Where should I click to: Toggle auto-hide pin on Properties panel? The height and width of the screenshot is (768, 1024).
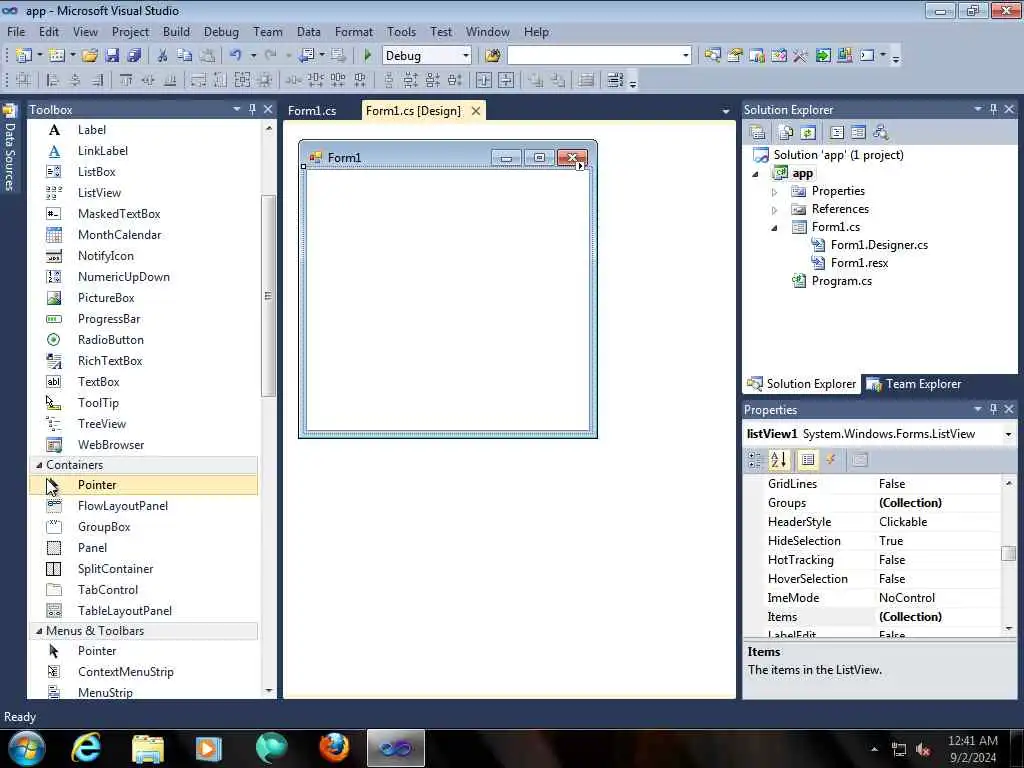coord(993,409)
